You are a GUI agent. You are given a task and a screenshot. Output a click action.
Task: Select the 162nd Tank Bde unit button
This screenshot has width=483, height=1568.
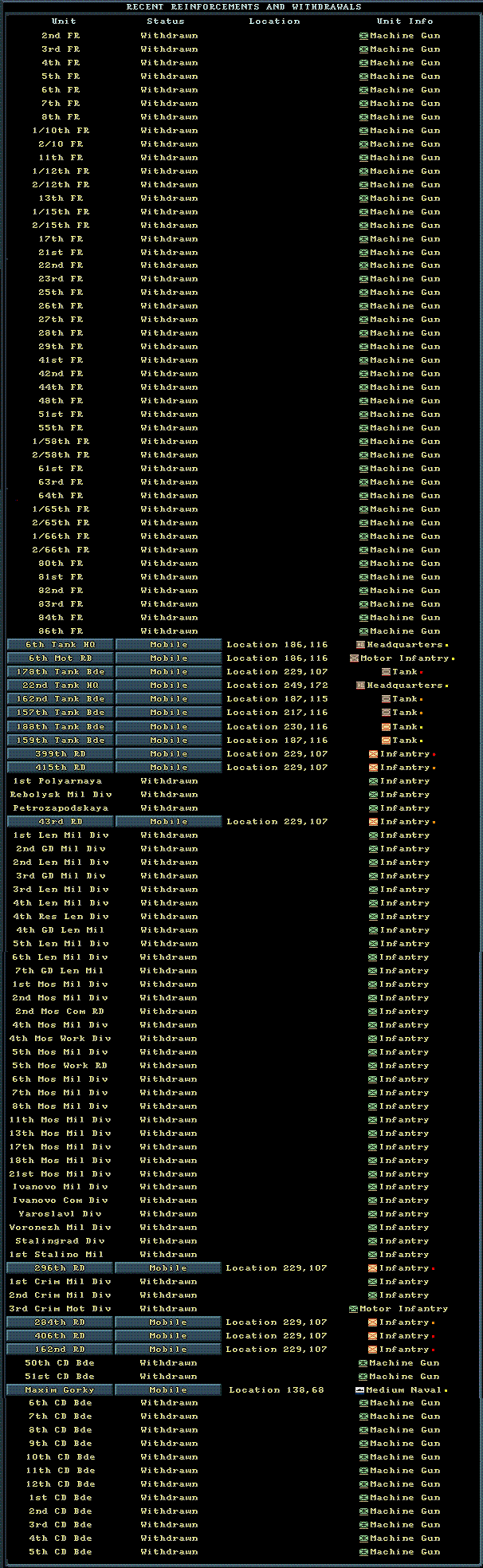point(61,699)
